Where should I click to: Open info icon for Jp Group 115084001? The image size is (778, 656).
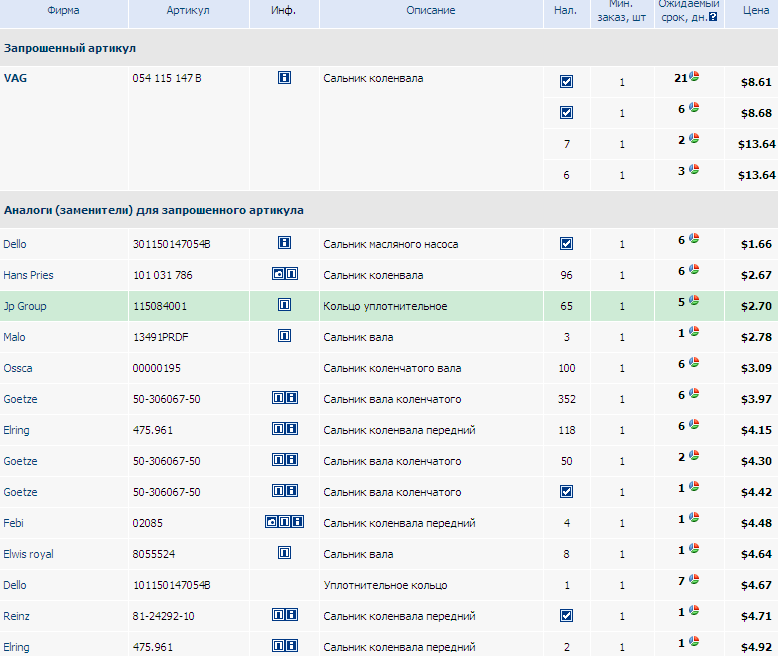[x=284, y=305]
